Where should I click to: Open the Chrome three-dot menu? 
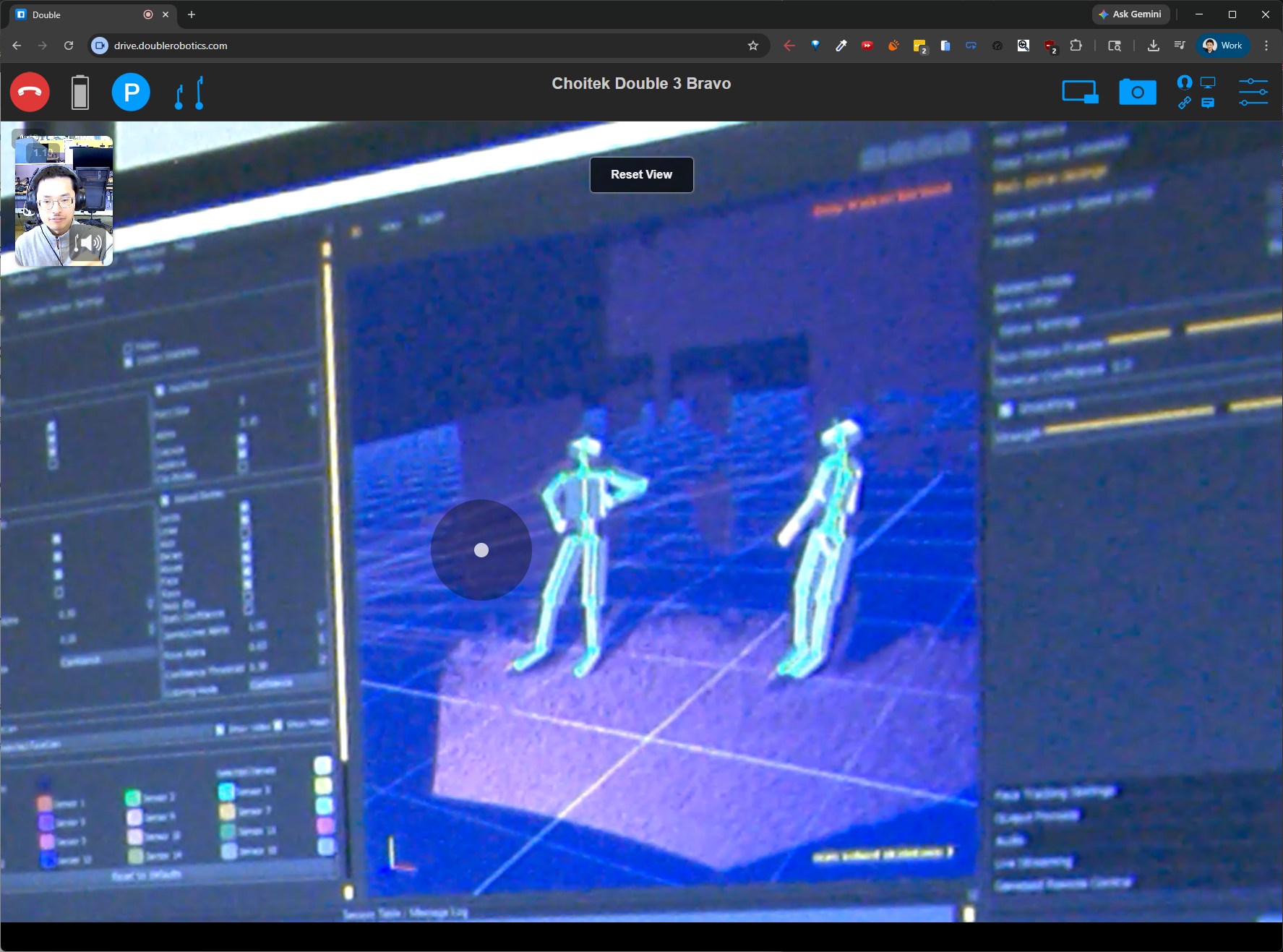click(1266, 46)
